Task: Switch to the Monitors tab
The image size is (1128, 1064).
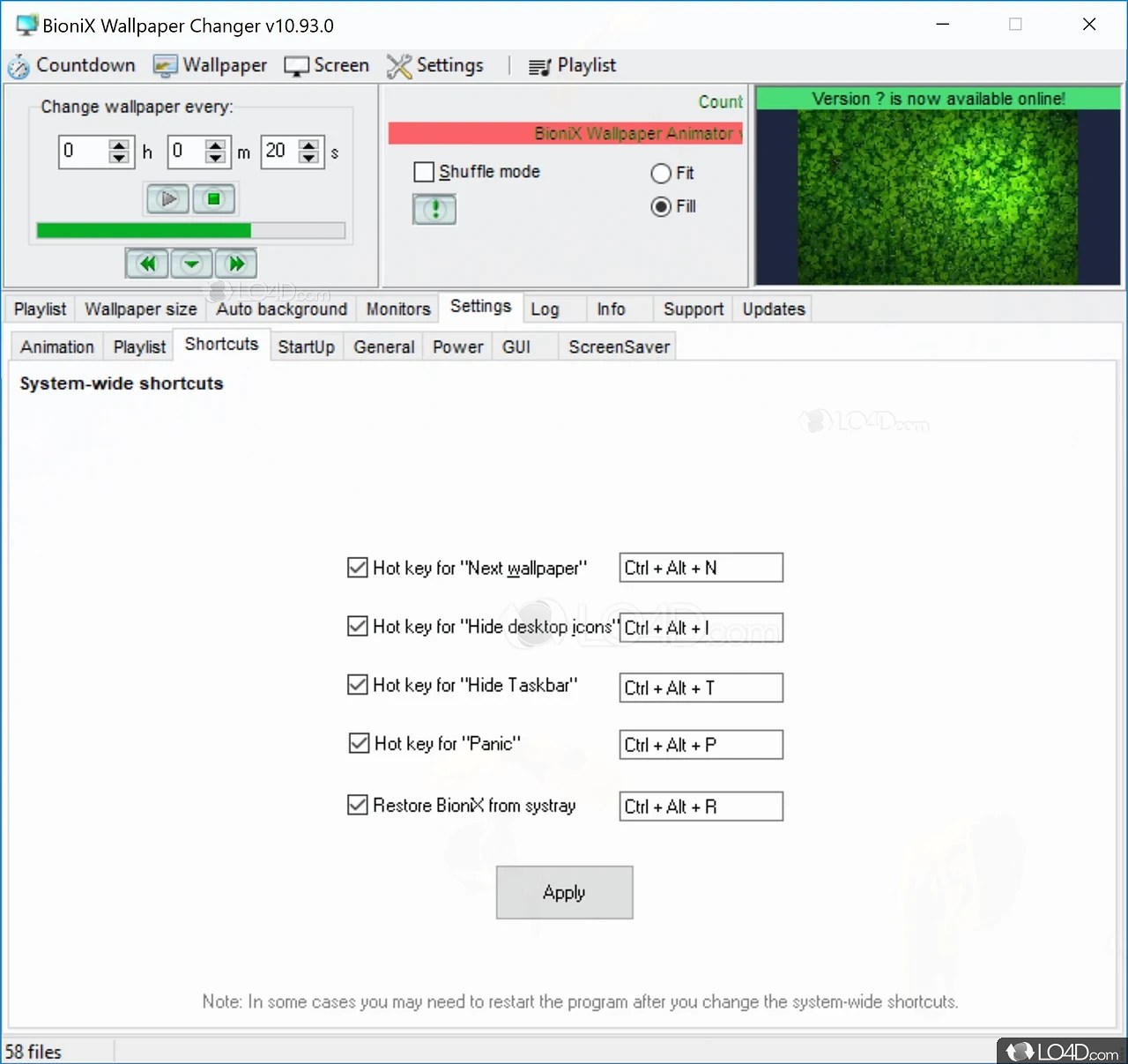Action: 398,309
